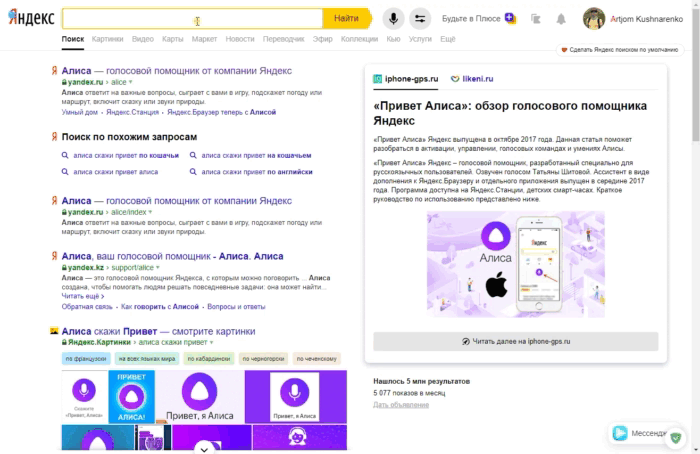Expand dropdown arrow next to yandex.ru › alice
700x454 pixels.
[x=131, y=82]
